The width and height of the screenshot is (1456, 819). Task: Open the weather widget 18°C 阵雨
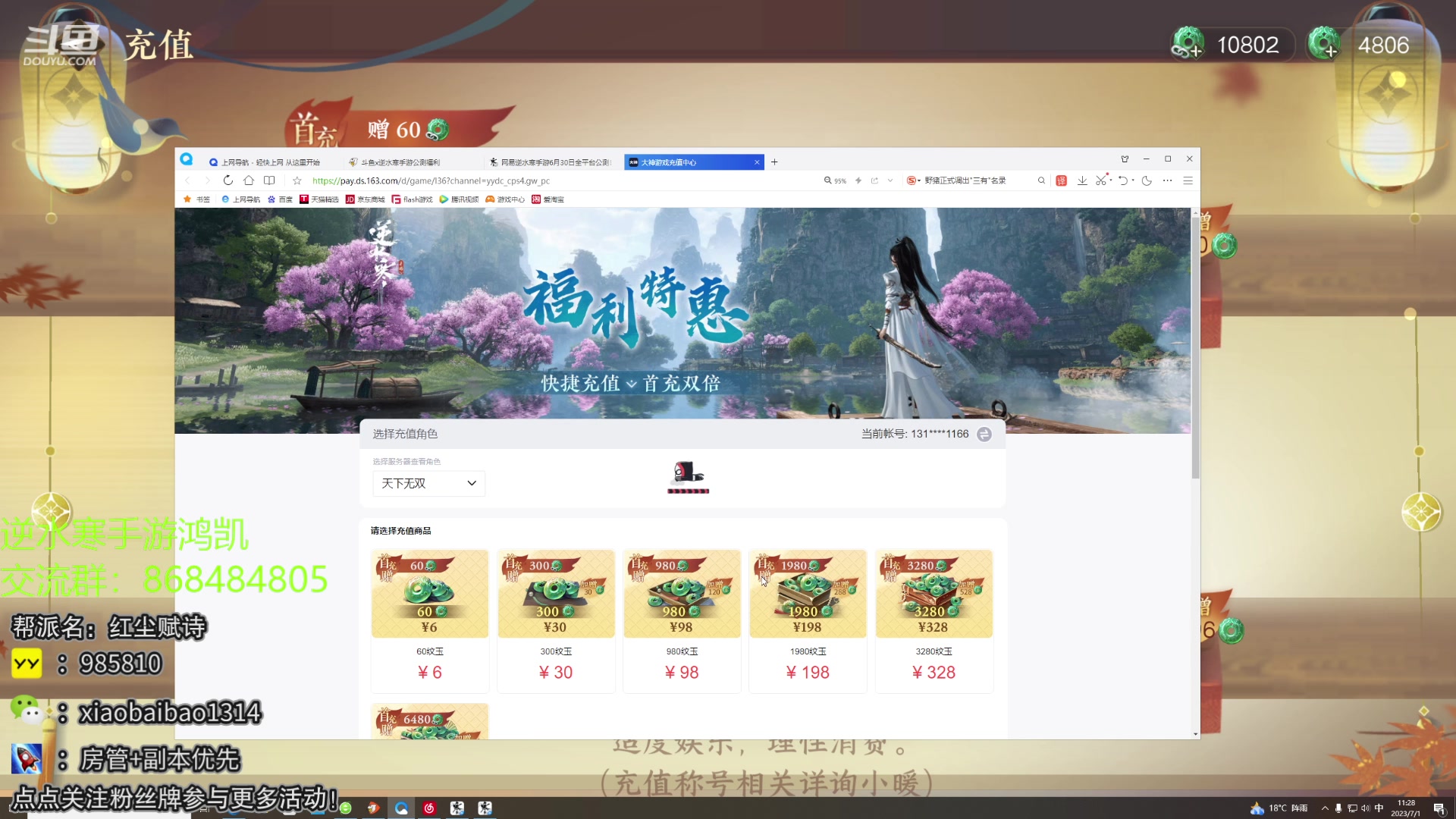1279,808
